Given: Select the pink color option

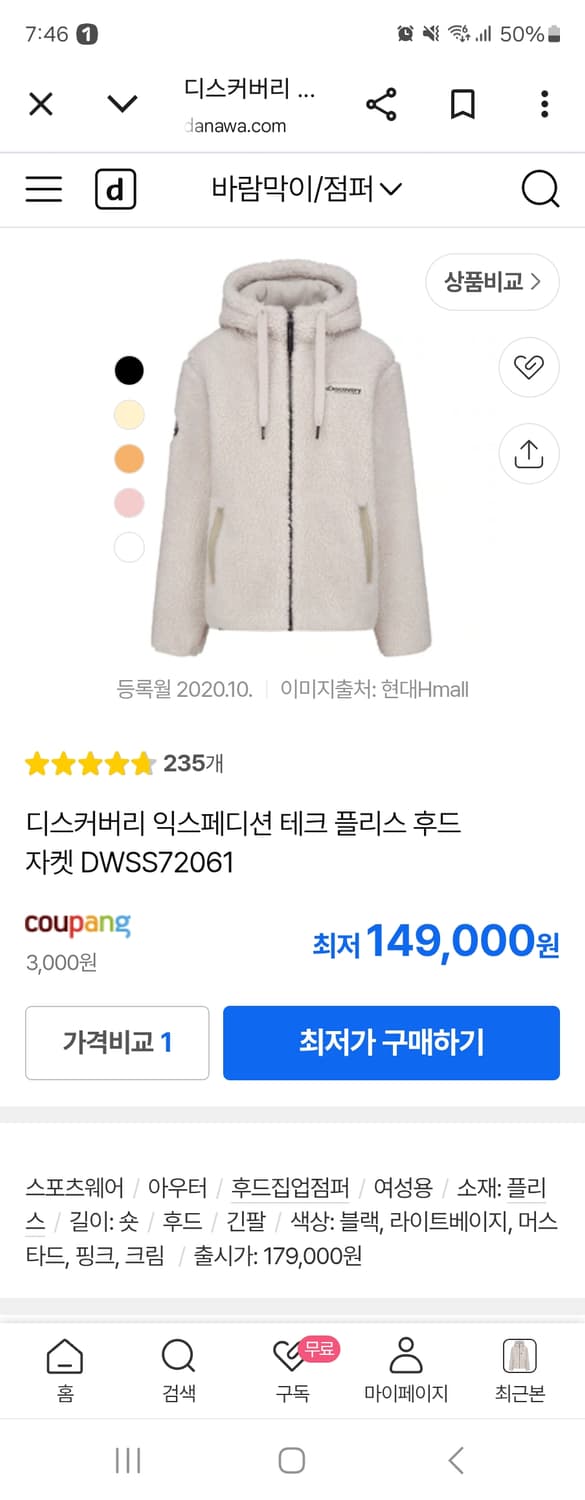Looking at the screenshot, I should [128, 503].
